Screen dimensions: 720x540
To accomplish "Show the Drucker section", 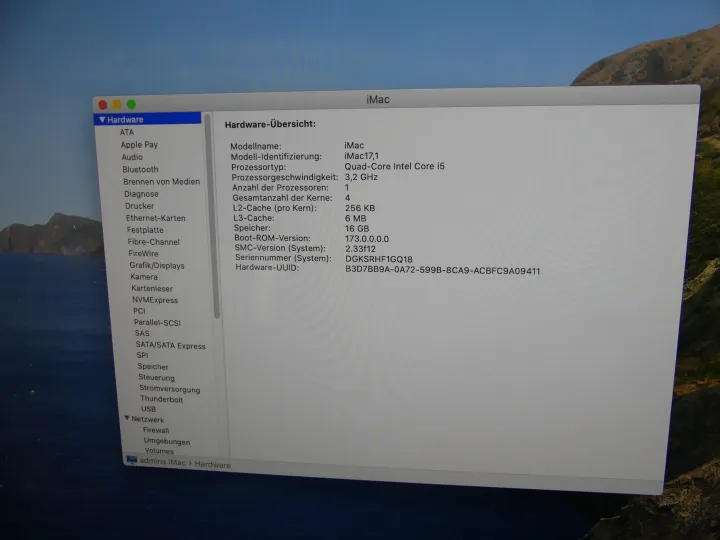I will (140, 206).
